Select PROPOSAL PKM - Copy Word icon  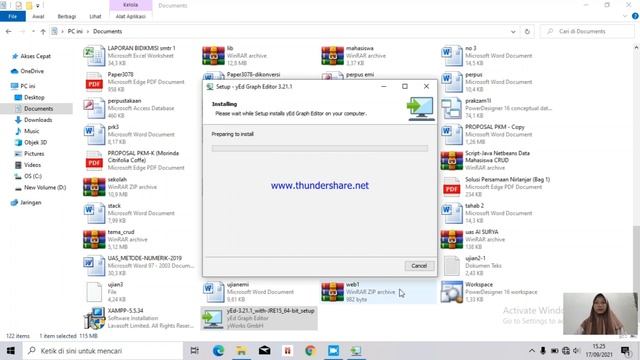[452, 135]
